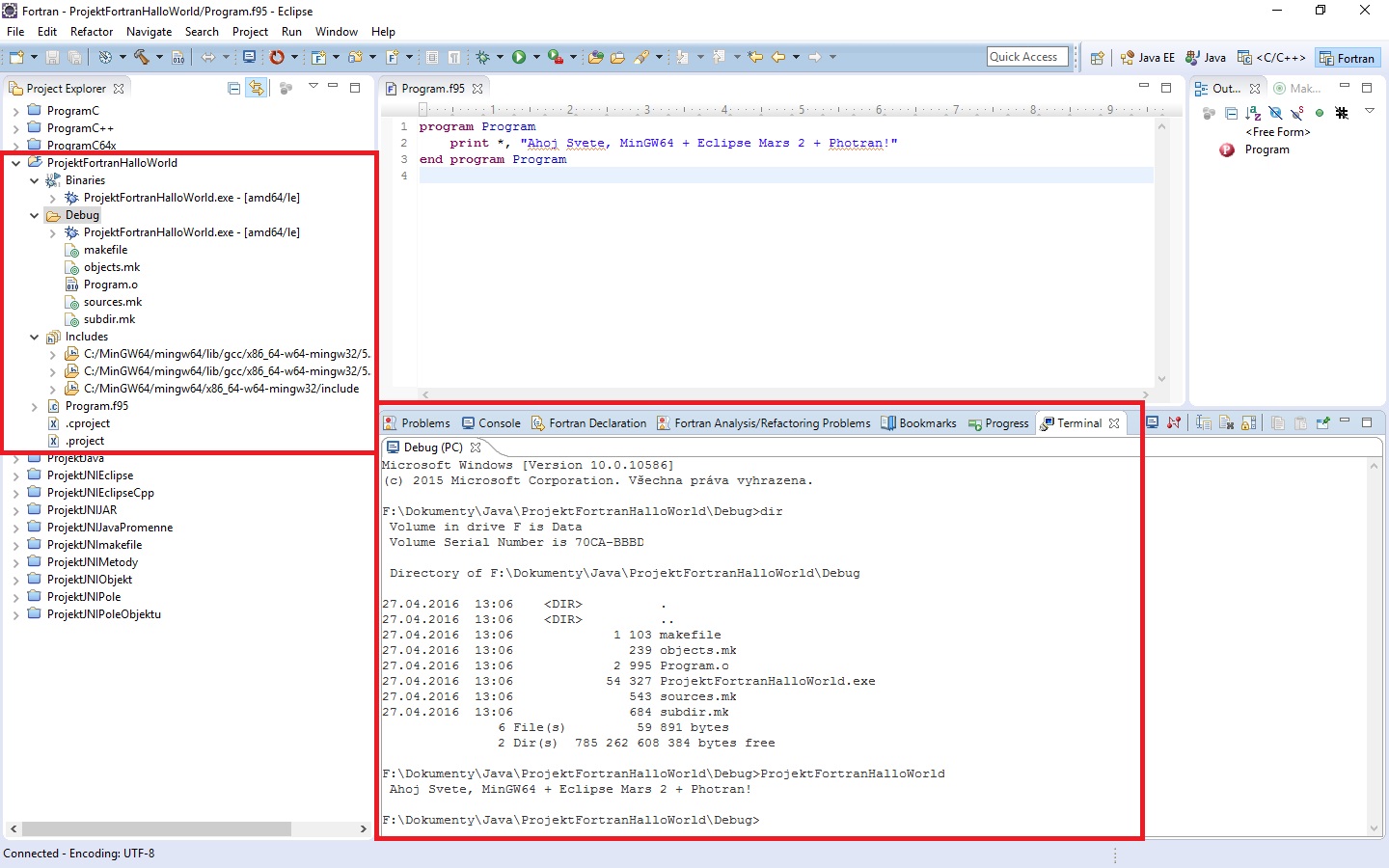Image resolution: width=1389 pixels, height=868 pixels.
Task: Open the Refactor menu
Action: point(92,32)
